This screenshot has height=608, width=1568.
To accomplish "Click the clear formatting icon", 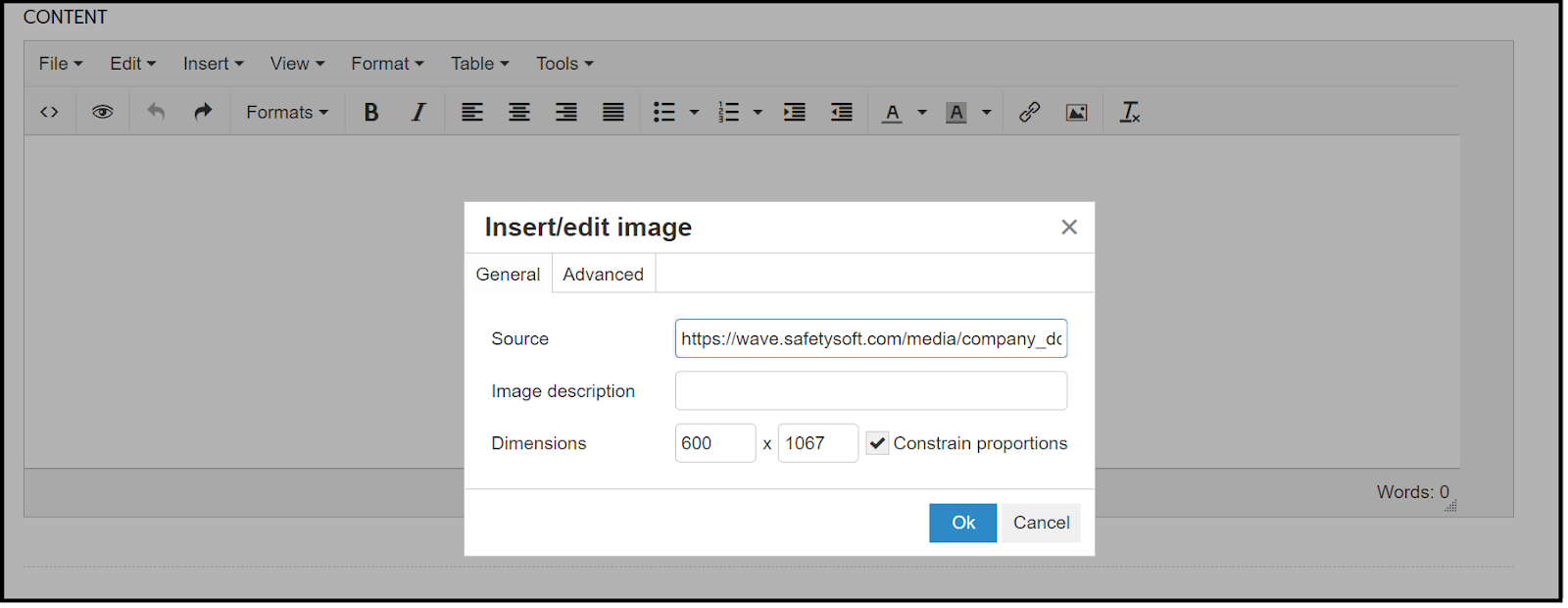I will [x=1130, y=113].
